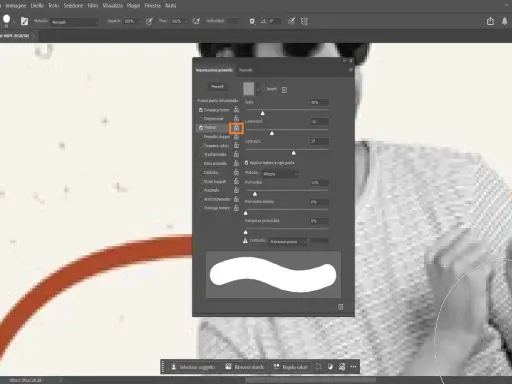Click lock icon beside Disturbo

236,172
